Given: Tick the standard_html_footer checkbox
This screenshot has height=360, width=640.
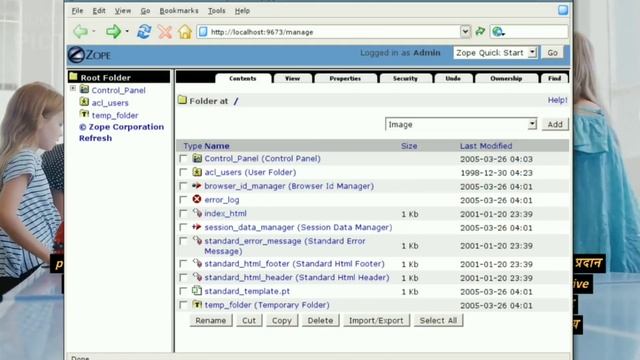Looking at the screenshot, I should coord(183,264).
